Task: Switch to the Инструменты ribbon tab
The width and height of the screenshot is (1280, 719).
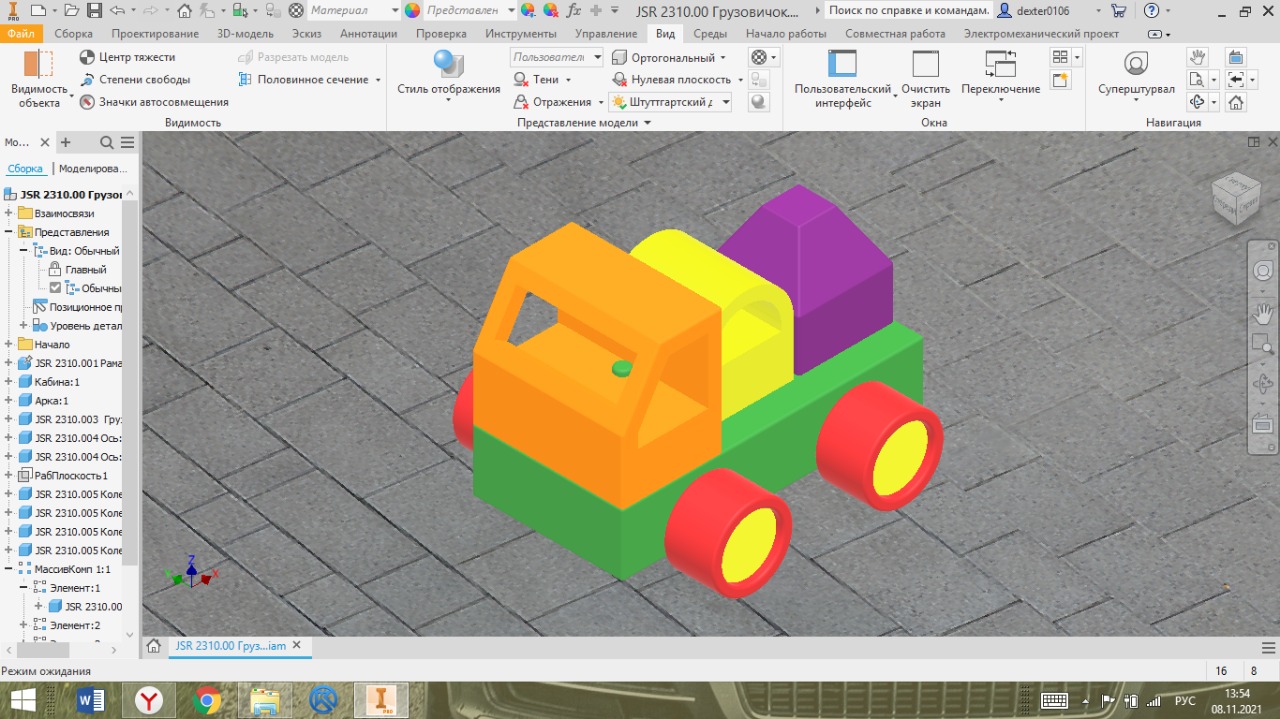Action: point(520,34)
